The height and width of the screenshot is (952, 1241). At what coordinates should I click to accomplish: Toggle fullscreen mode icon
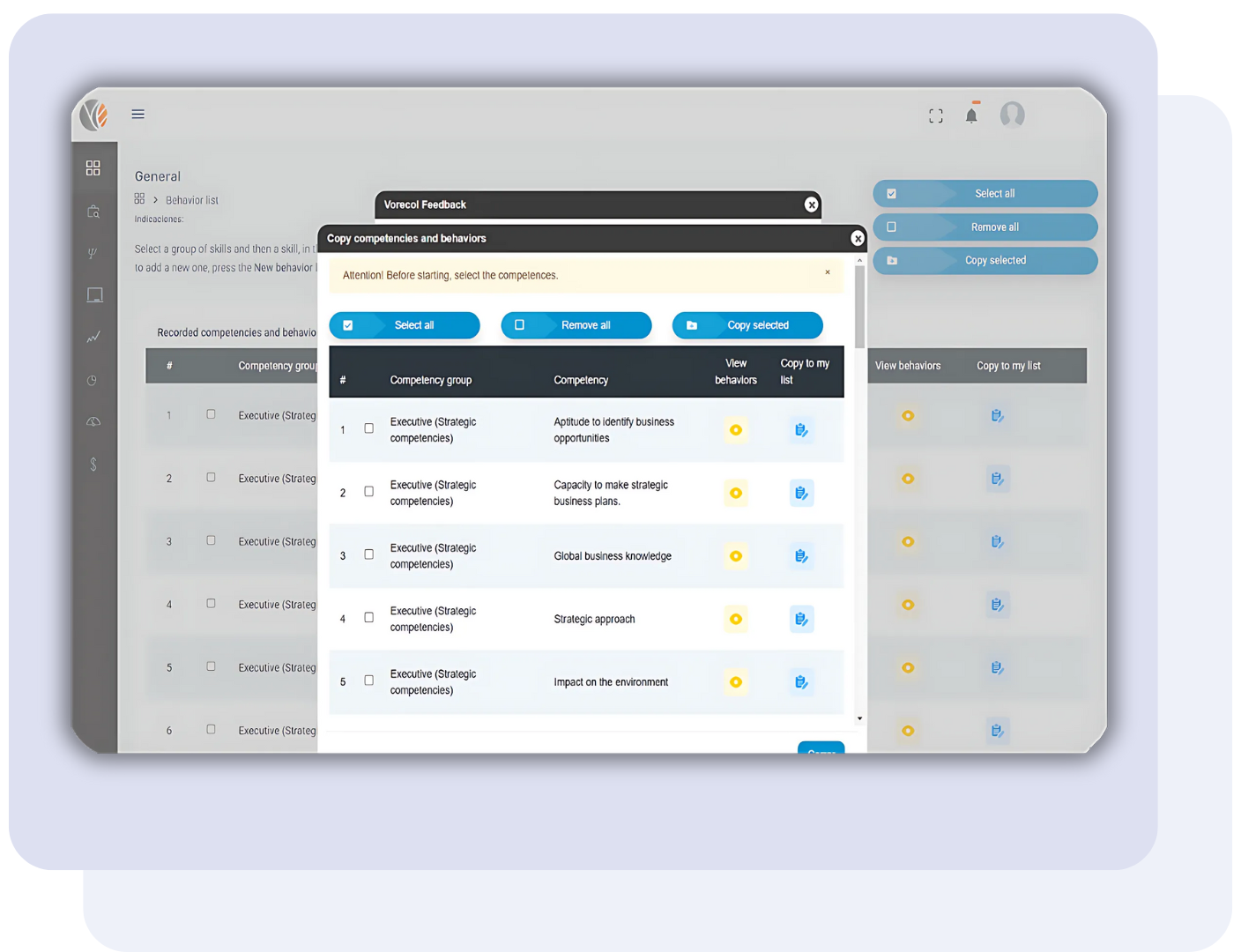click(x=936, y=115)
